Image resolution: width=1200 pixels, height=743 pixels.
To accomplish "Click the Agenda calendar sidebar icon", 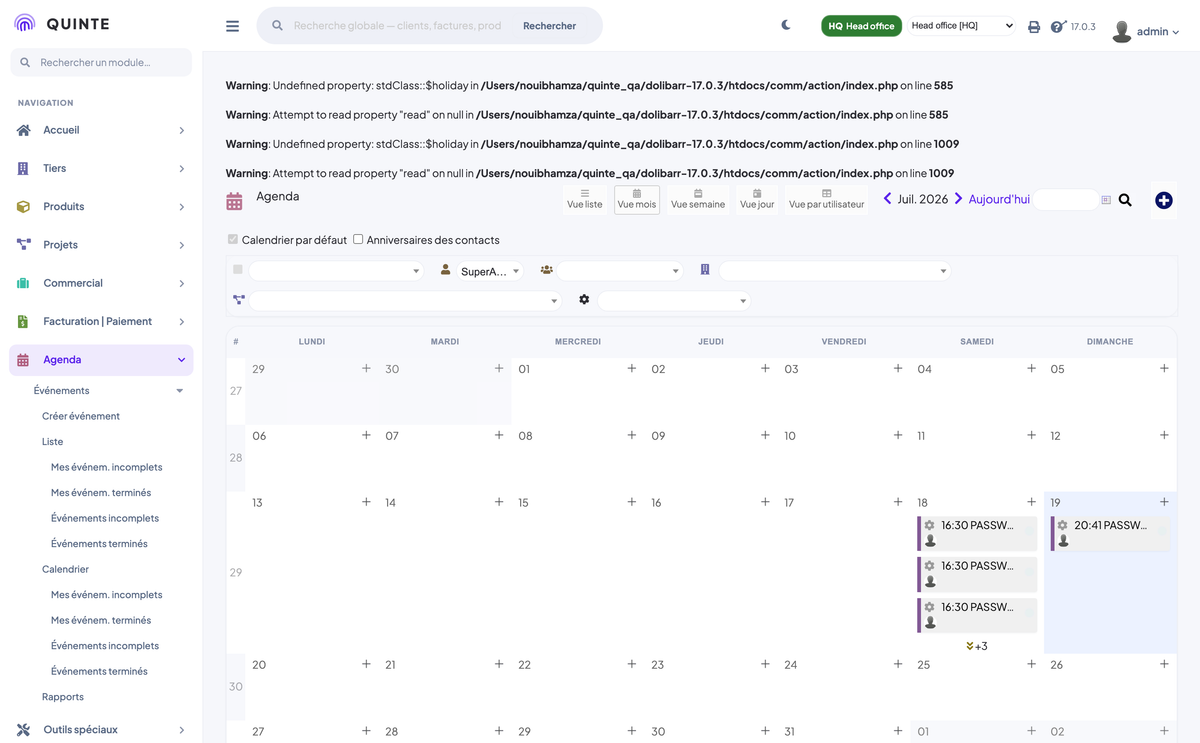I will pyautogui.click(x=23, y=360).
